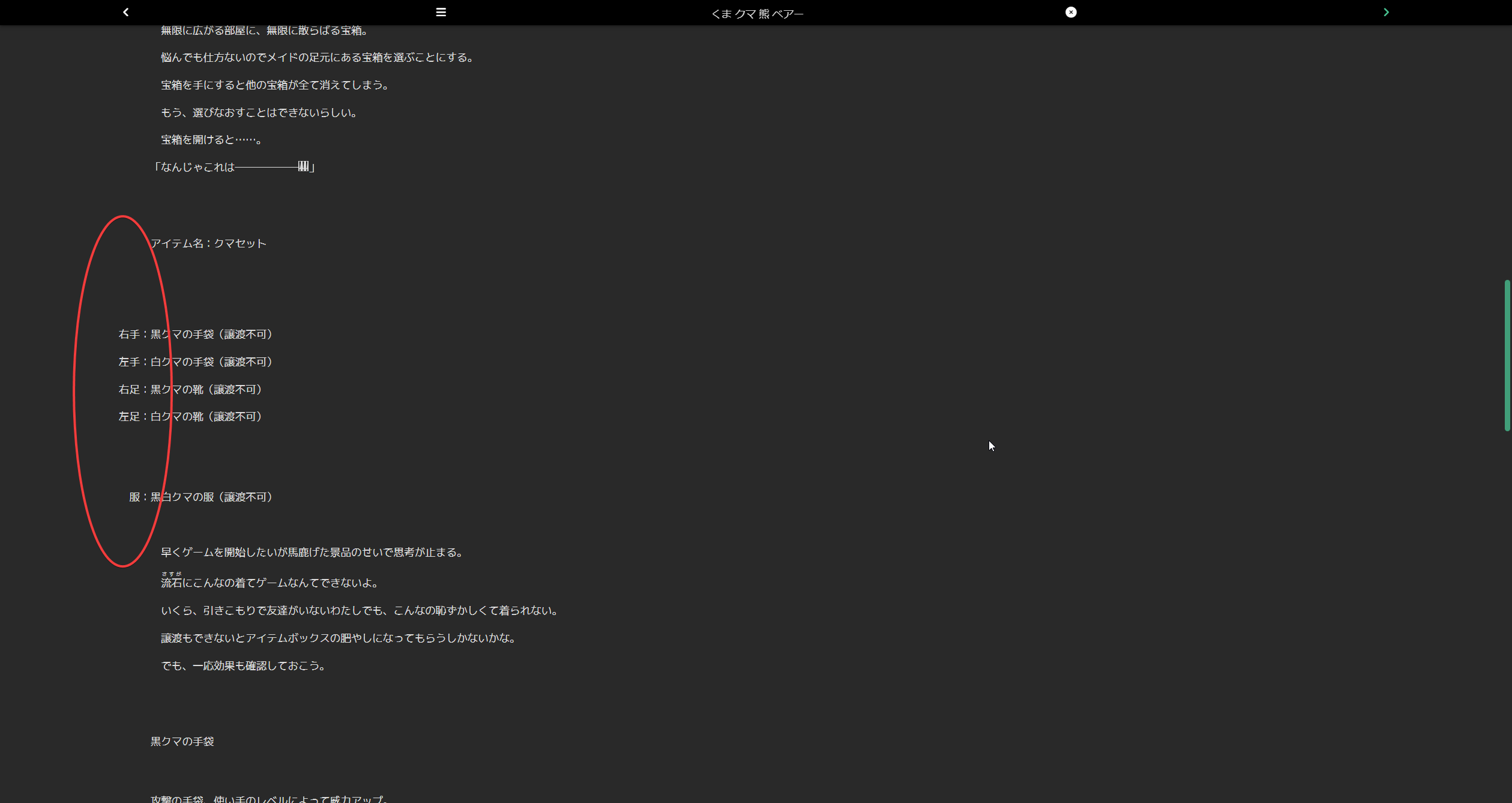Click the title くま クマ 熊 ベアー

click(757, 14)
